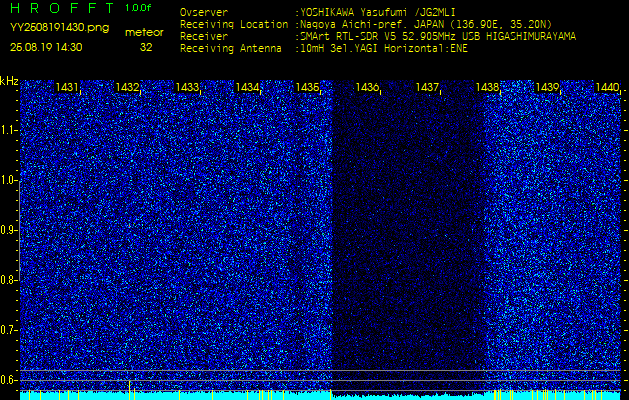Click the 0.7 frequency axis label

tap(6, 330)
